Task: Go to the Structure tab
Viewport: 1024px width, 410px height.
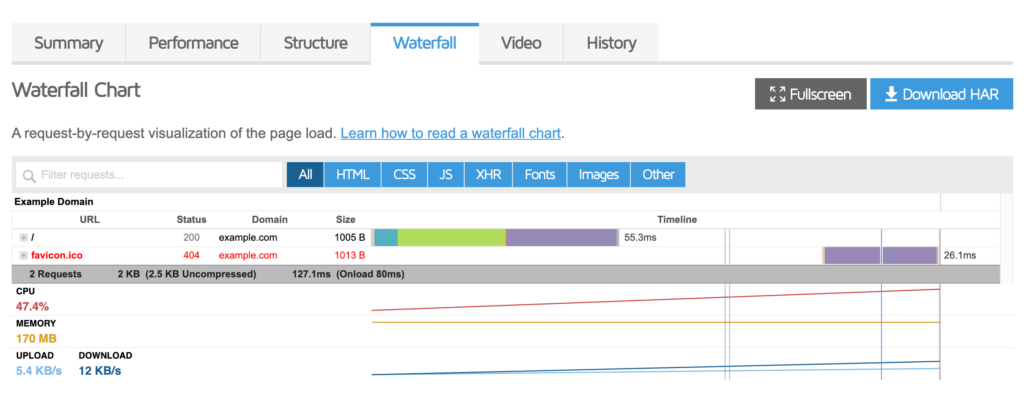Action: click(x=315, y=43)
